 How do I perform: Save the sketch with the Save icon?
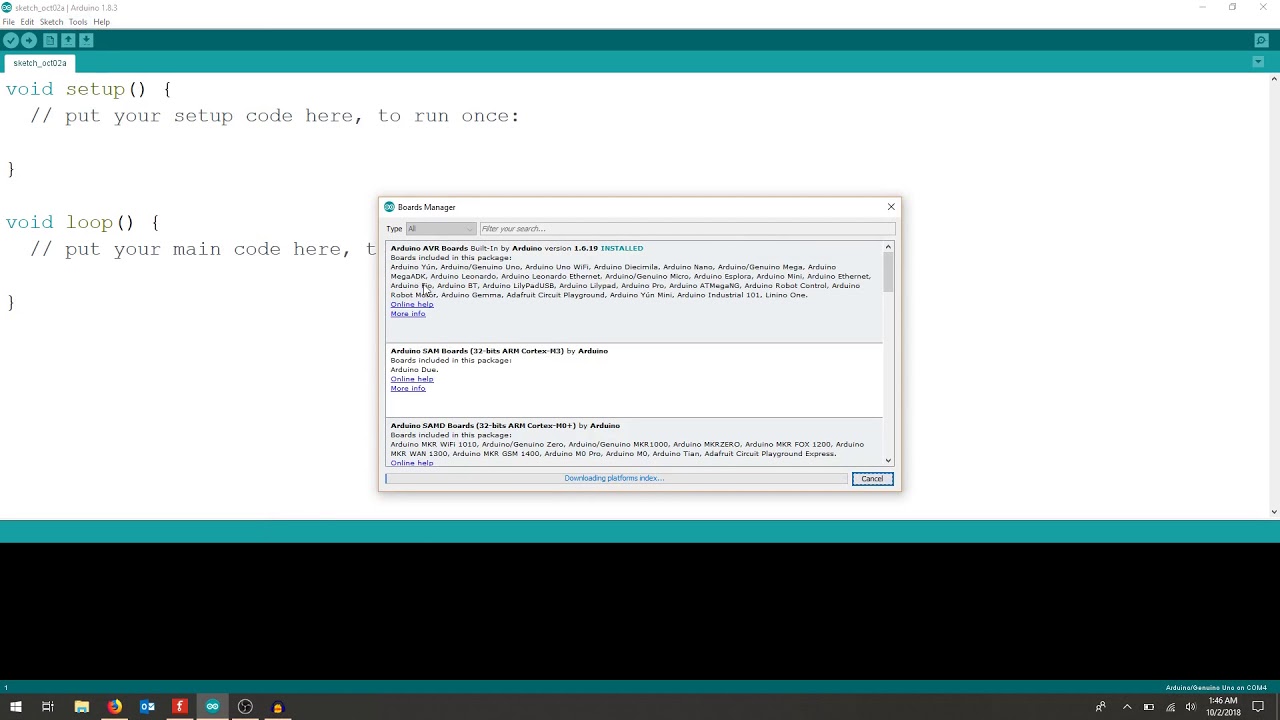(87, 40)
